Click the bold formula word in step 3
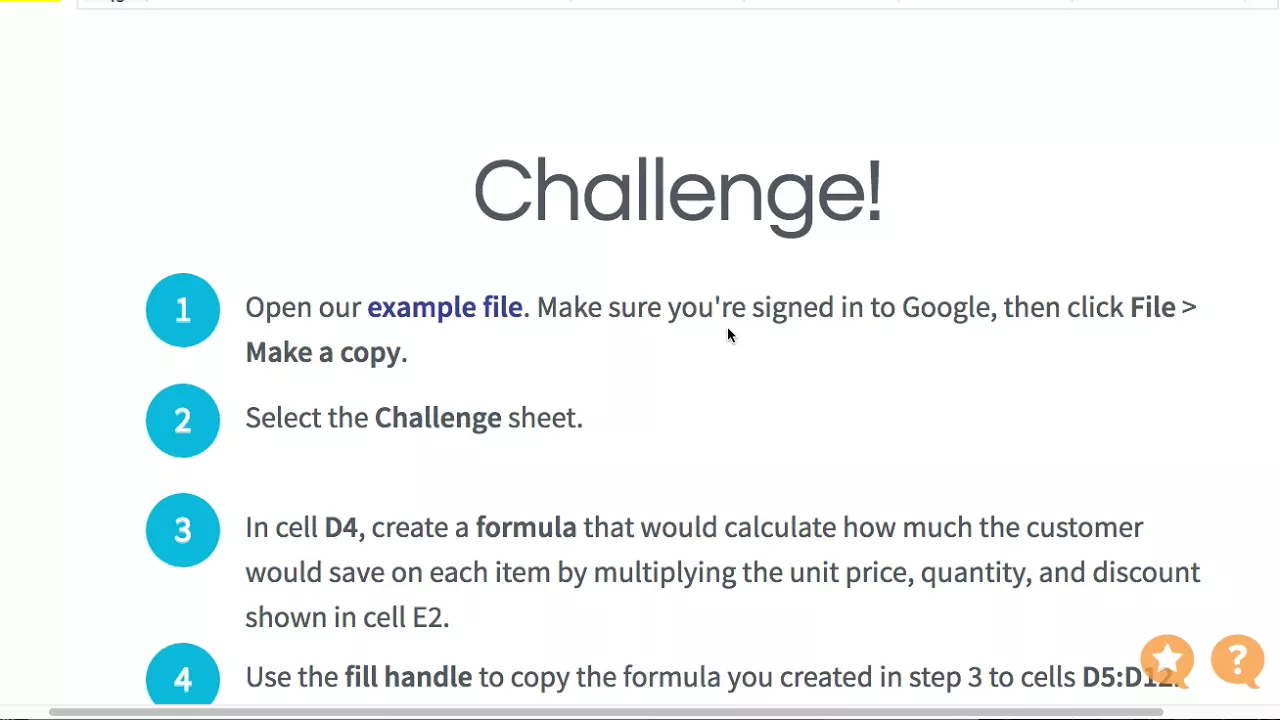The height and width of the screenshot is (720, 1280). pyautogui.click(x=526, y=528)
